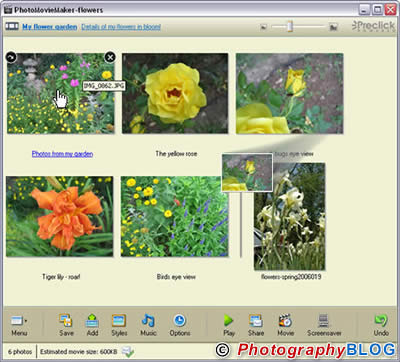Click 'Photos from my garden' caption link
The image size is (400, 362).
click(x=62, y=154)
